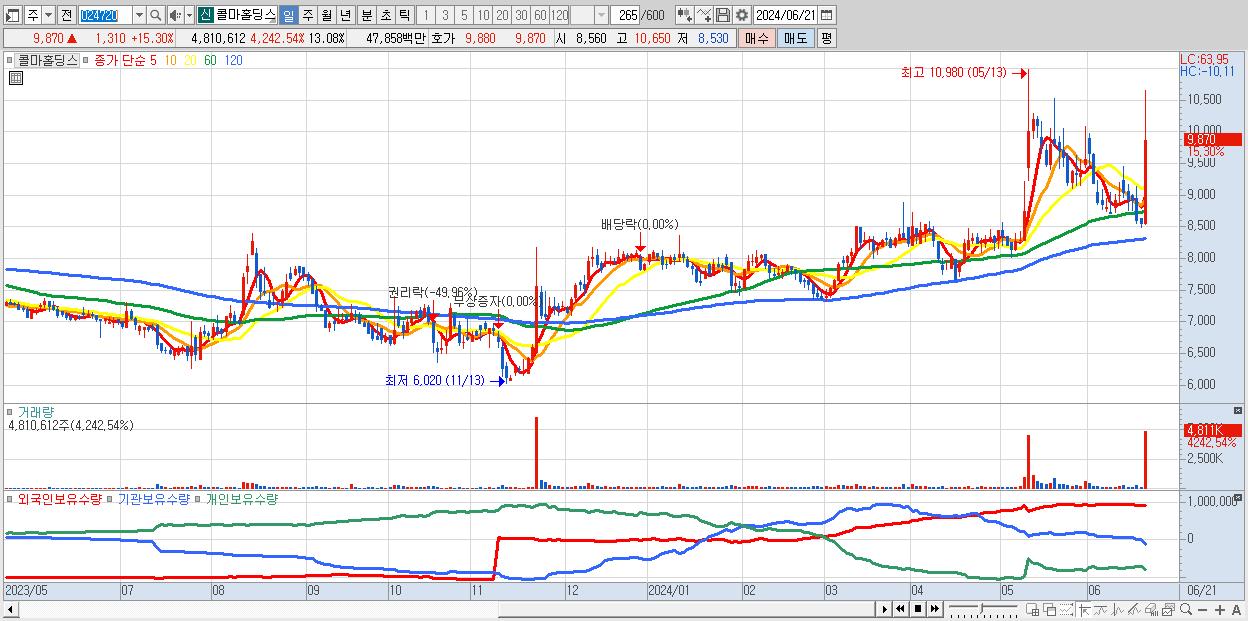The width and height of the screenshot is (1248, 621).
Task: Click the 5-day moving average legend number
Action: 153,60
